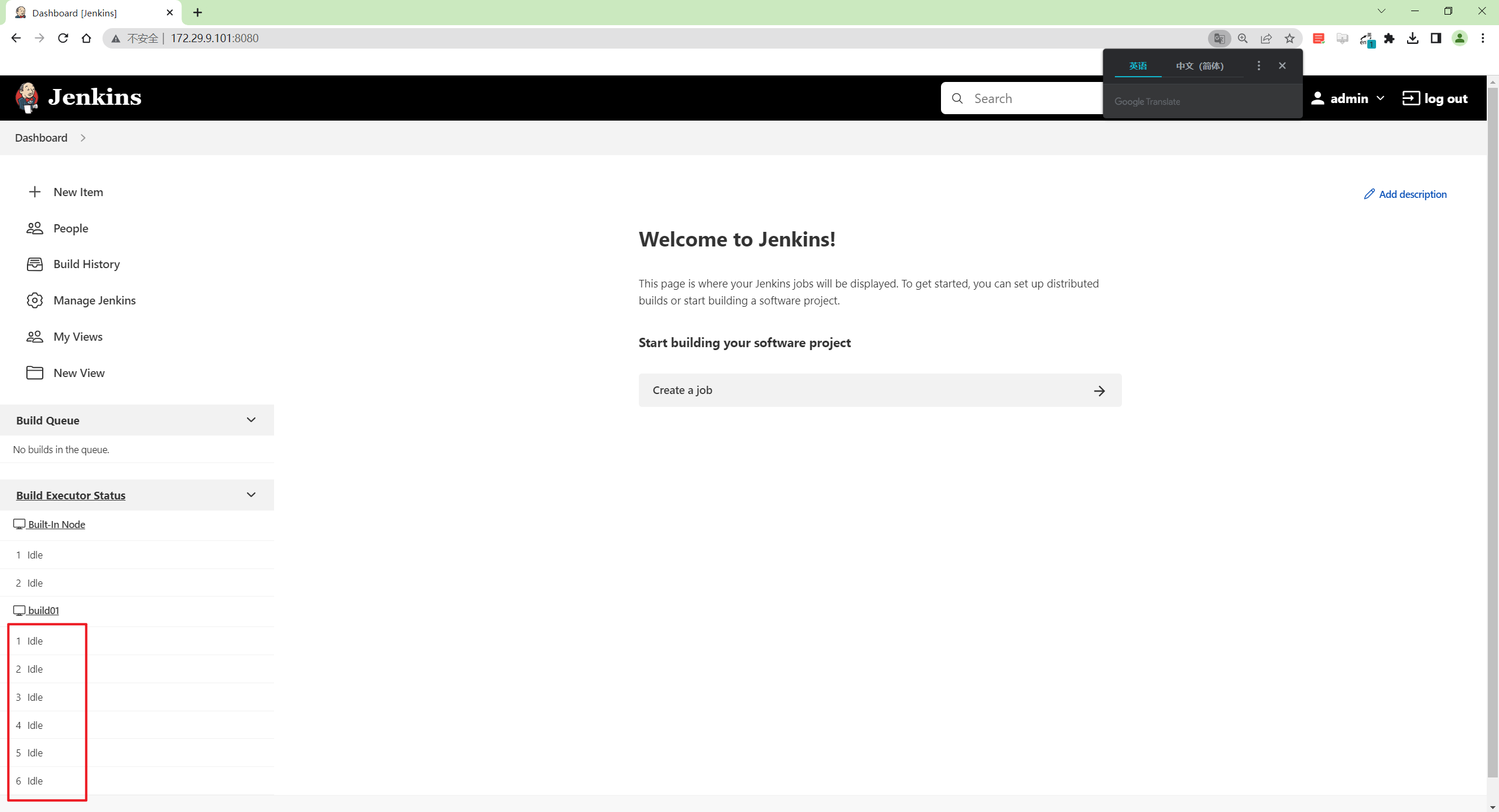This screenshot has height=812, width=1499.
Task: Click Create a job button
Action: pyautogui.click(x=880, y=390)
